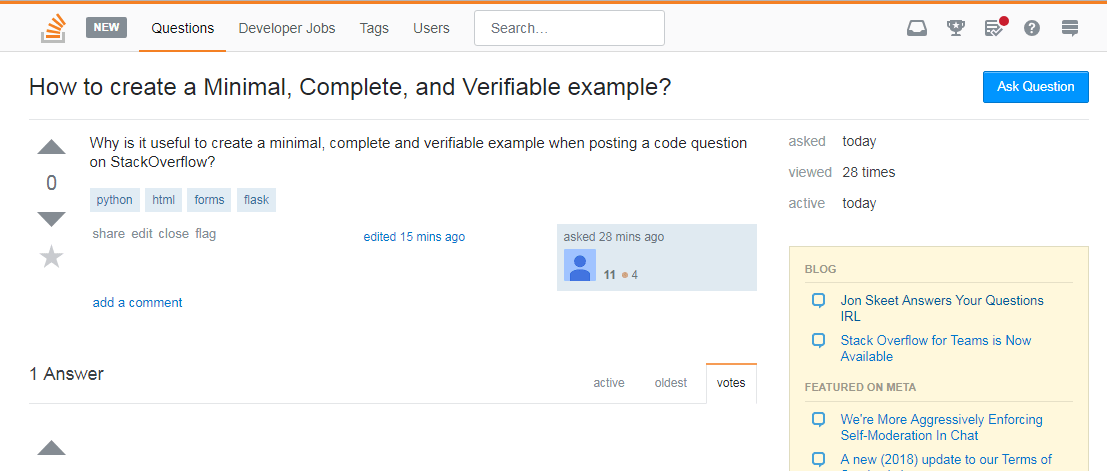
Task: Sort answers by the oldest tab
Action: [x=671, y=383]
